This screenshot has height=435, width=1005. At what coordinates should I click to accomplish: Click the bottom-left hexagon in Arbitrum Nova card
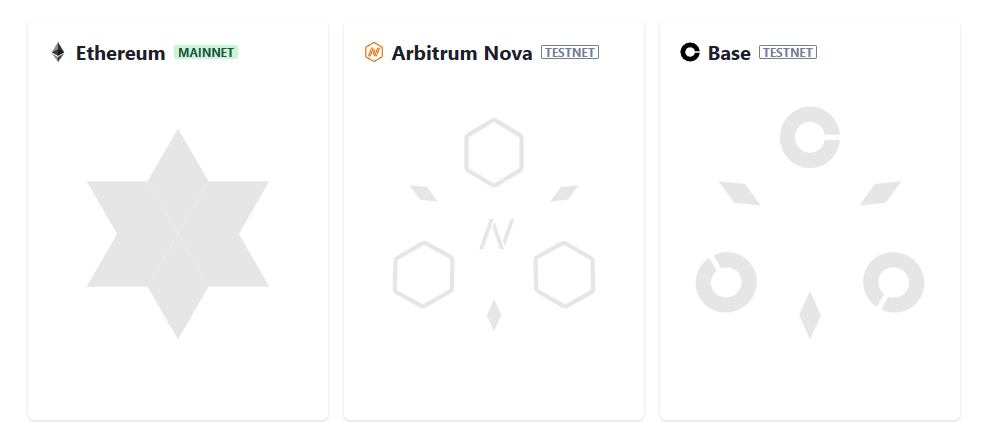click(x=424, y=274)
